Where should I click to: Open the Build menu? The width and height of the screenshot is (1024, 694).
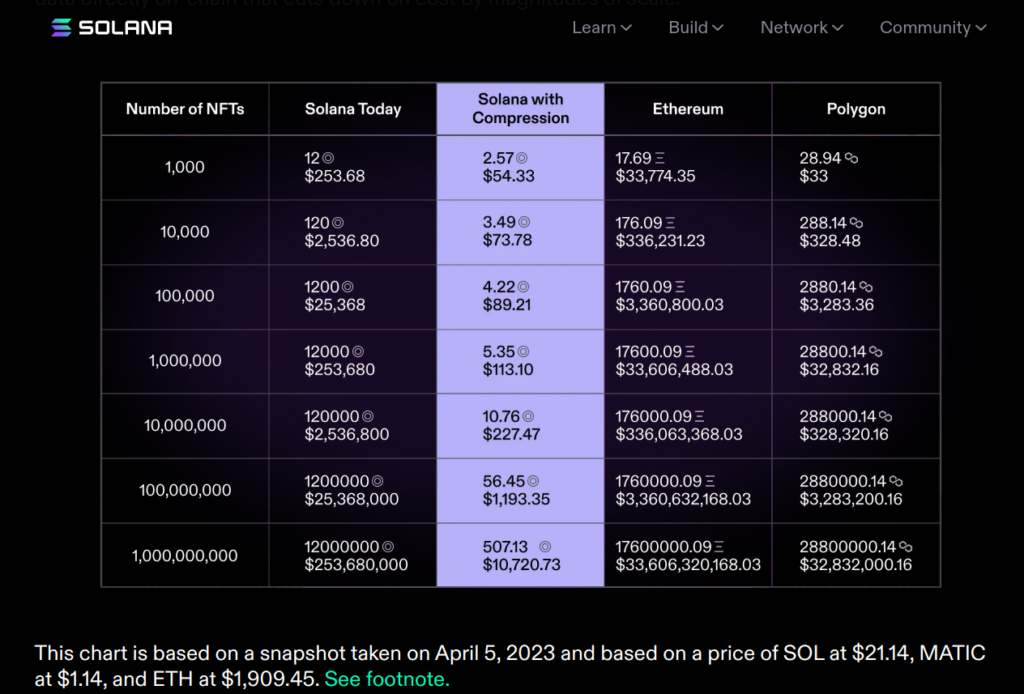click(696, 27)
